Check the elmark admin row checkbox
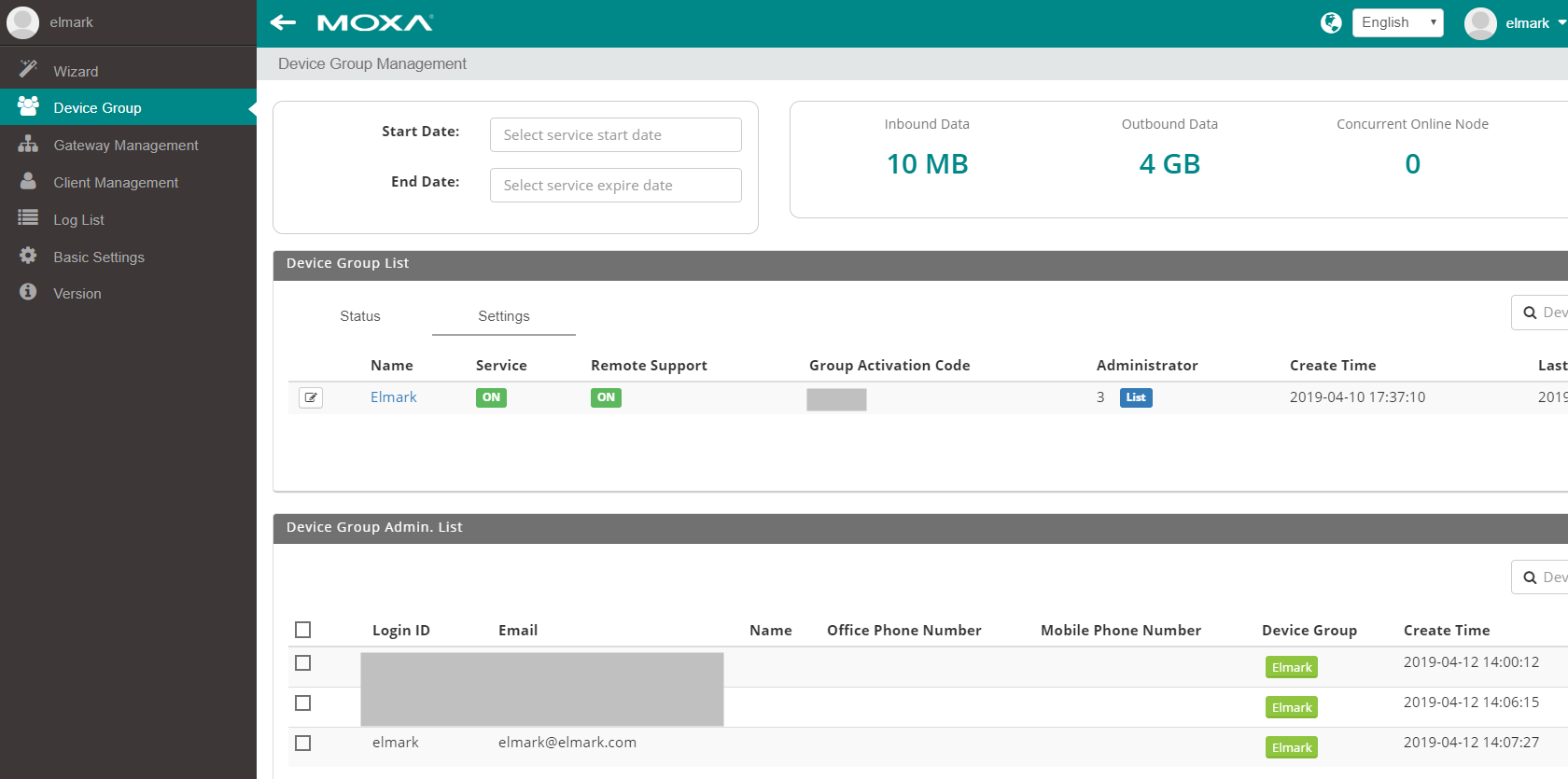 (x=302, y=743)
